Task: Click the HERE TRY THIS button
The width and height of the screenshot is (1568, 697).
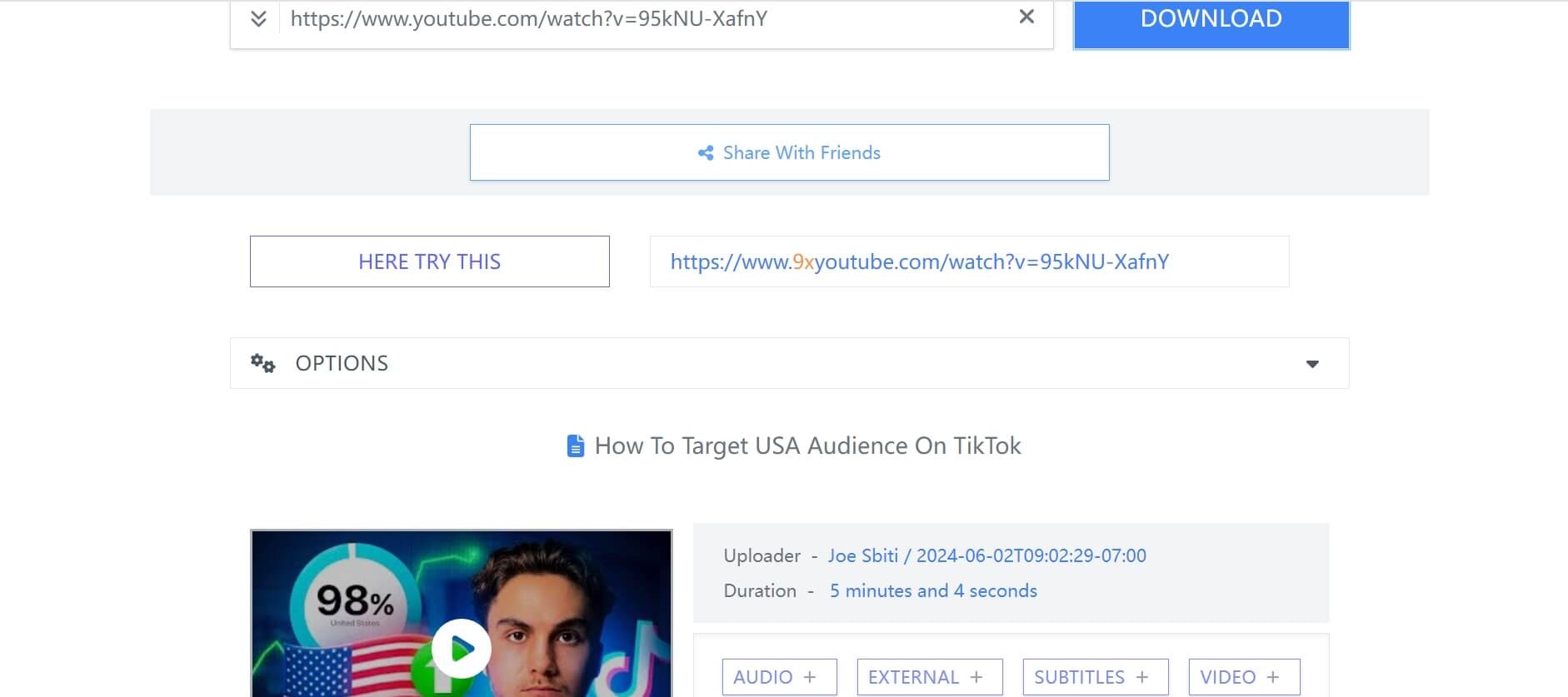Action: 429,261
